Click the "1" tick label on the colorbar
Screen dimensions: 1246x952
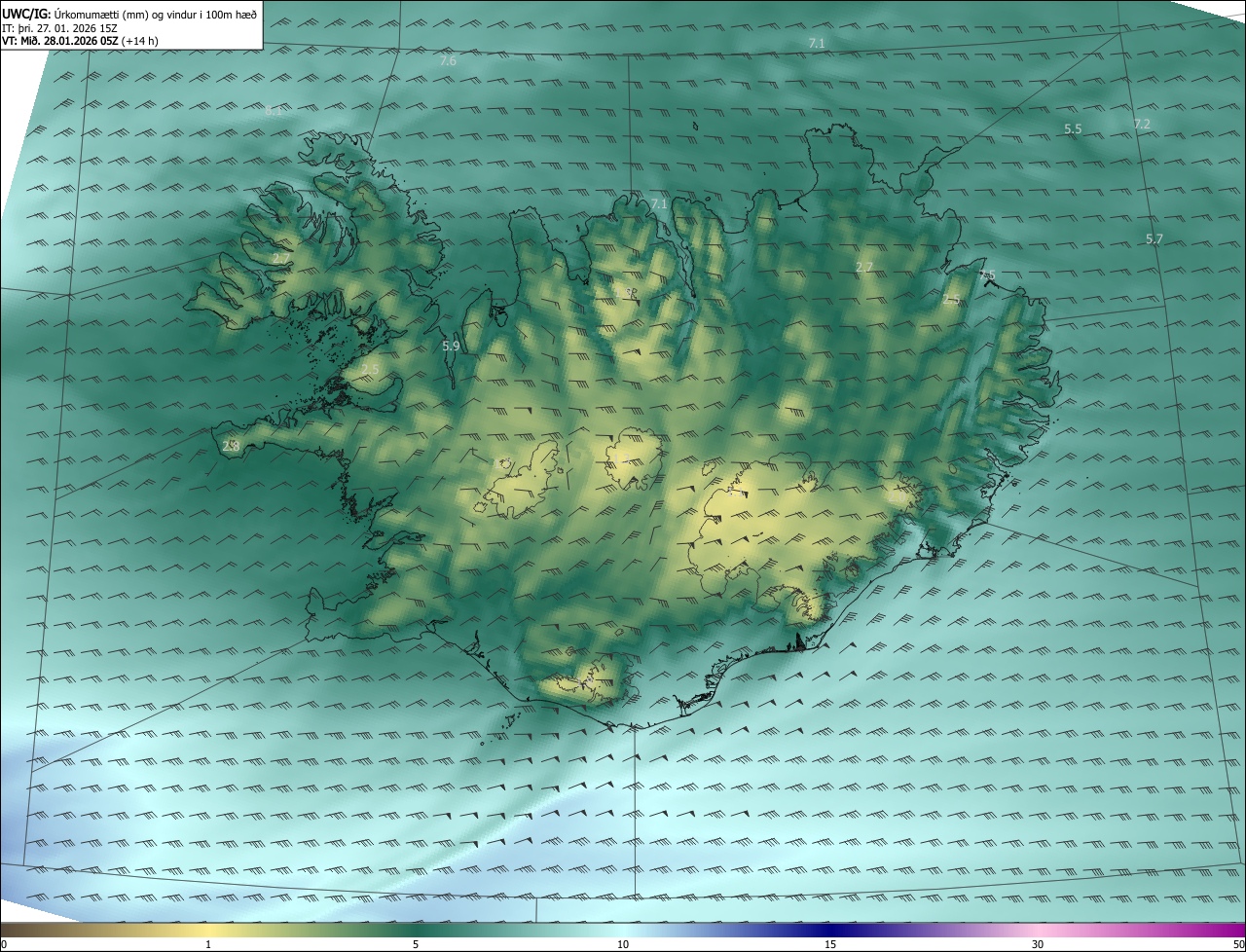coord(208,944)
